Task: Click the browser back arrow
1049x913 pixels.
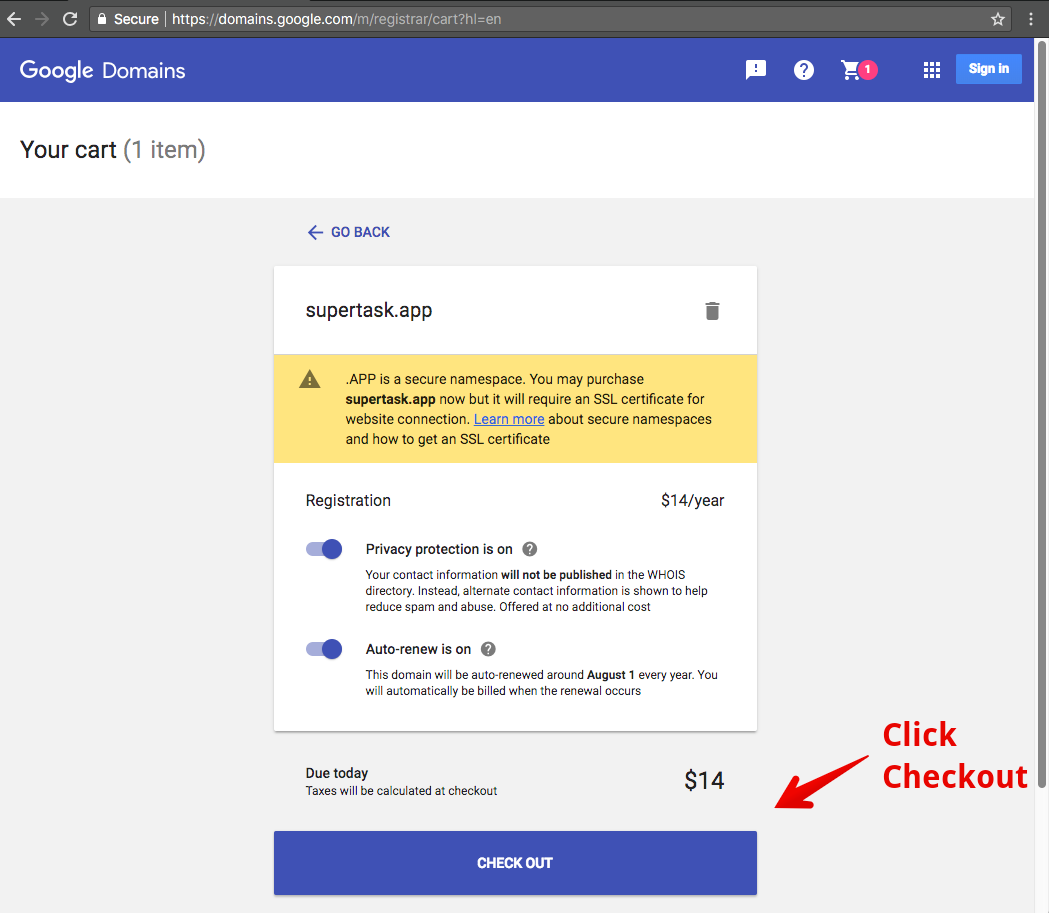Action: 14,19
